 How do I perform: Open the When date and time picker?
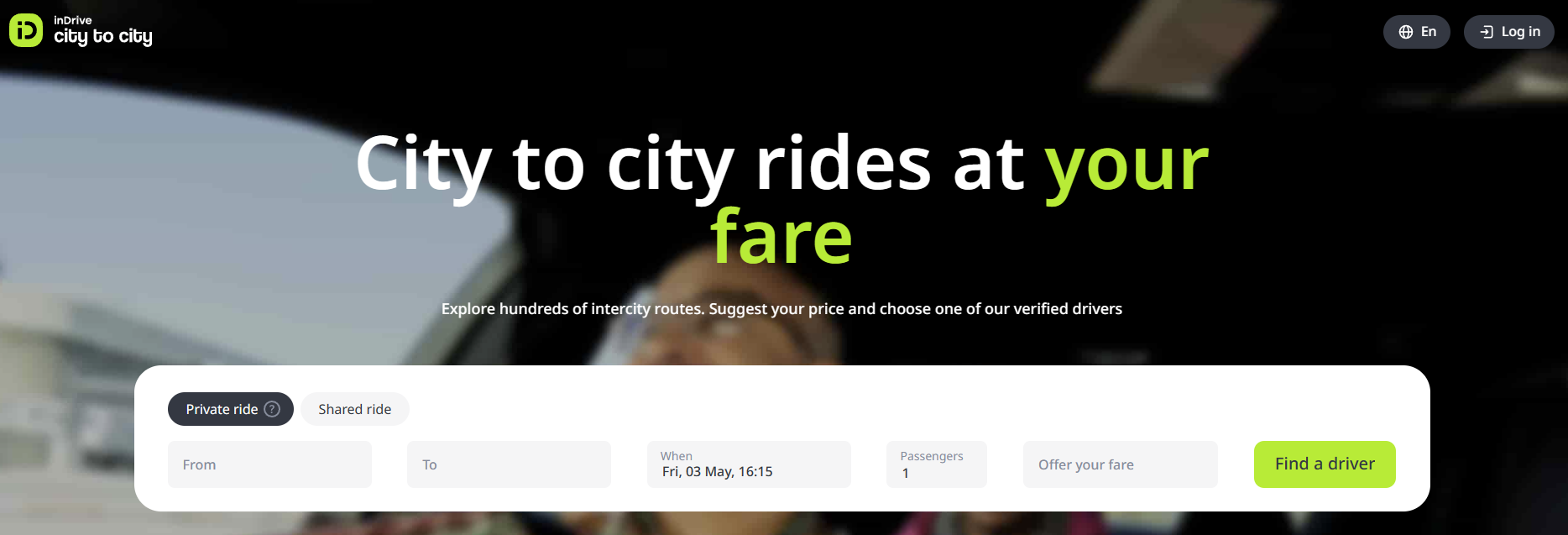pos(749,464)
